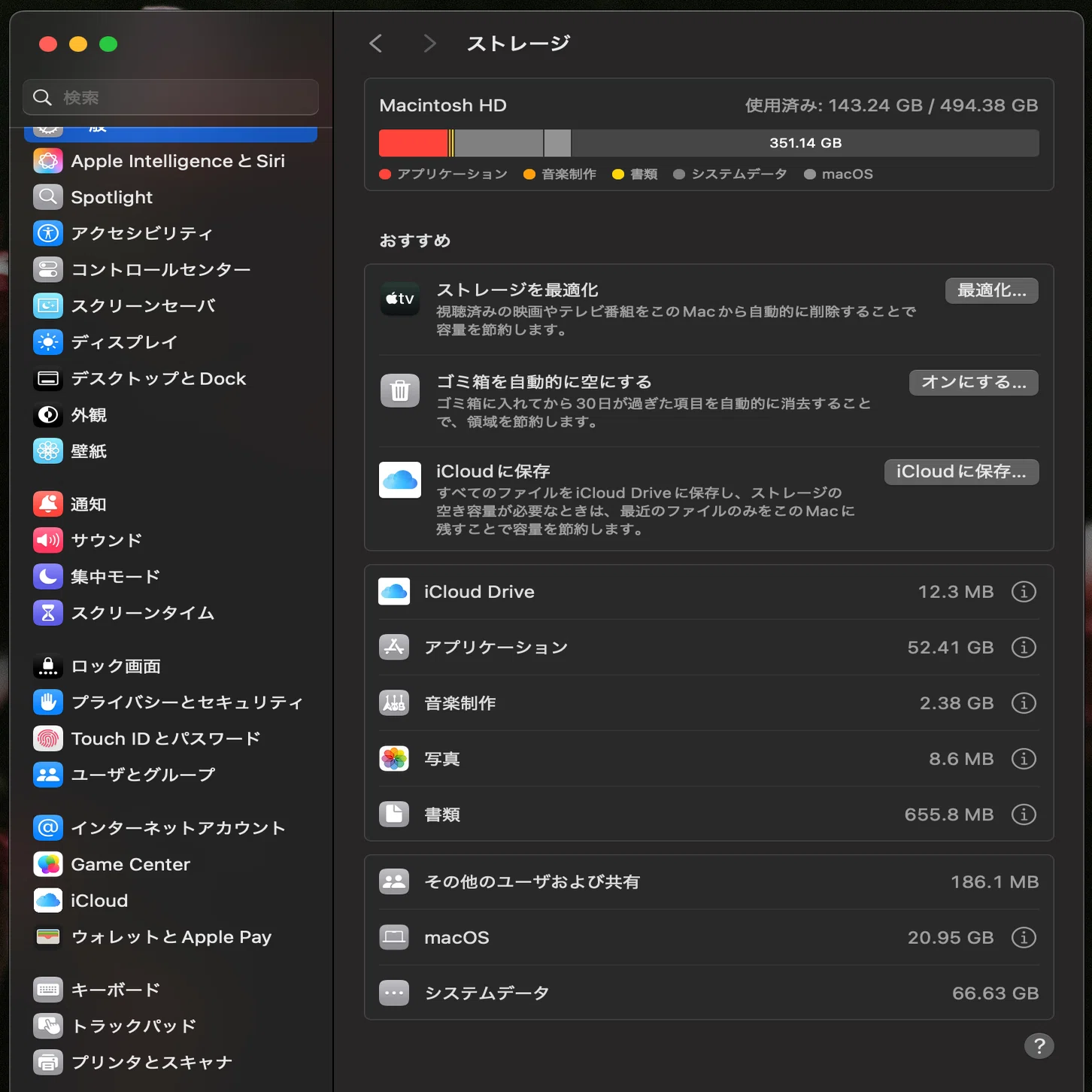Select Game Center sidebar icon
Screen dimensions: 1092x1092
click(x=48, y=864)
